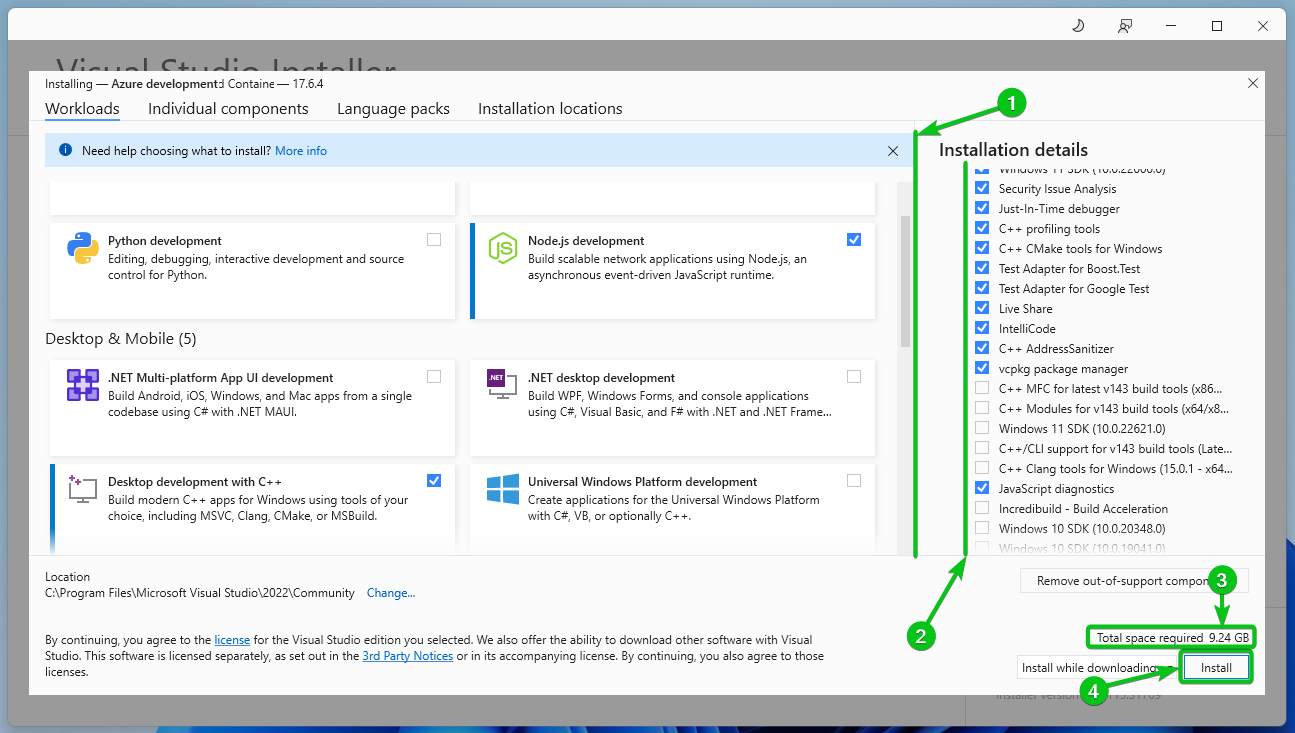The image size is (1295, 733).
Task: Click the .NET MAUI workload icon
Action: click(x=82, y=385)
